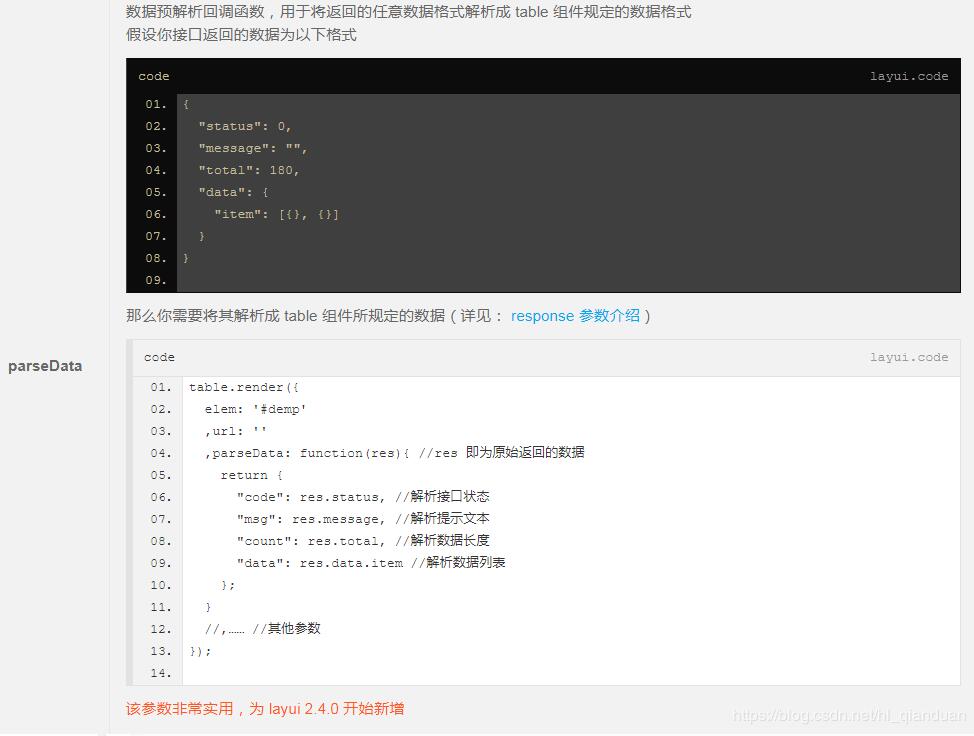
Task: Click the "item": [{}, {}] line
Action: click(x=276, y=215)
